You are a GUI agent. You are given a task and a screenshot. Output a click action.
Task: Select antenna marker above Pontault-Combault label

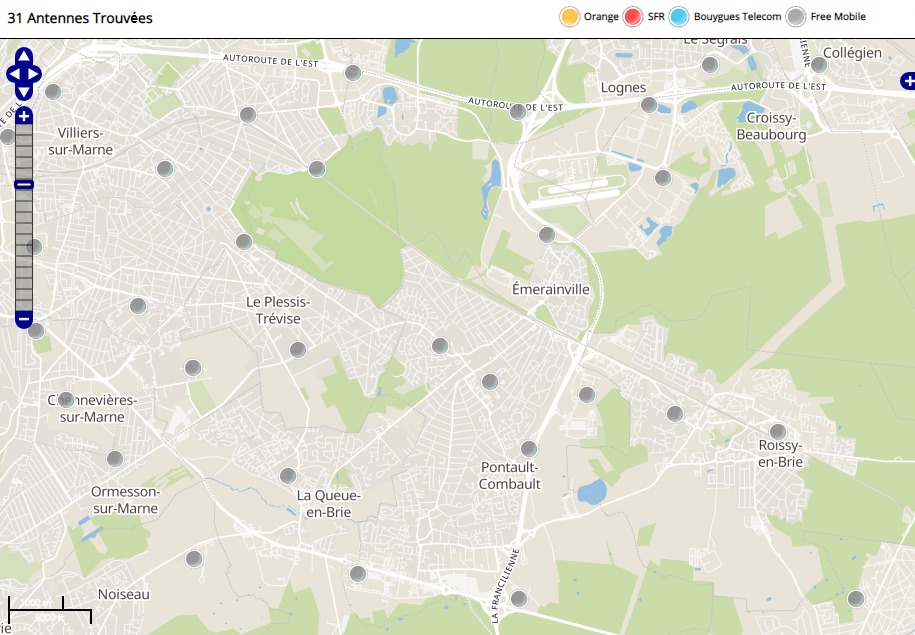(x=529, y=449)
